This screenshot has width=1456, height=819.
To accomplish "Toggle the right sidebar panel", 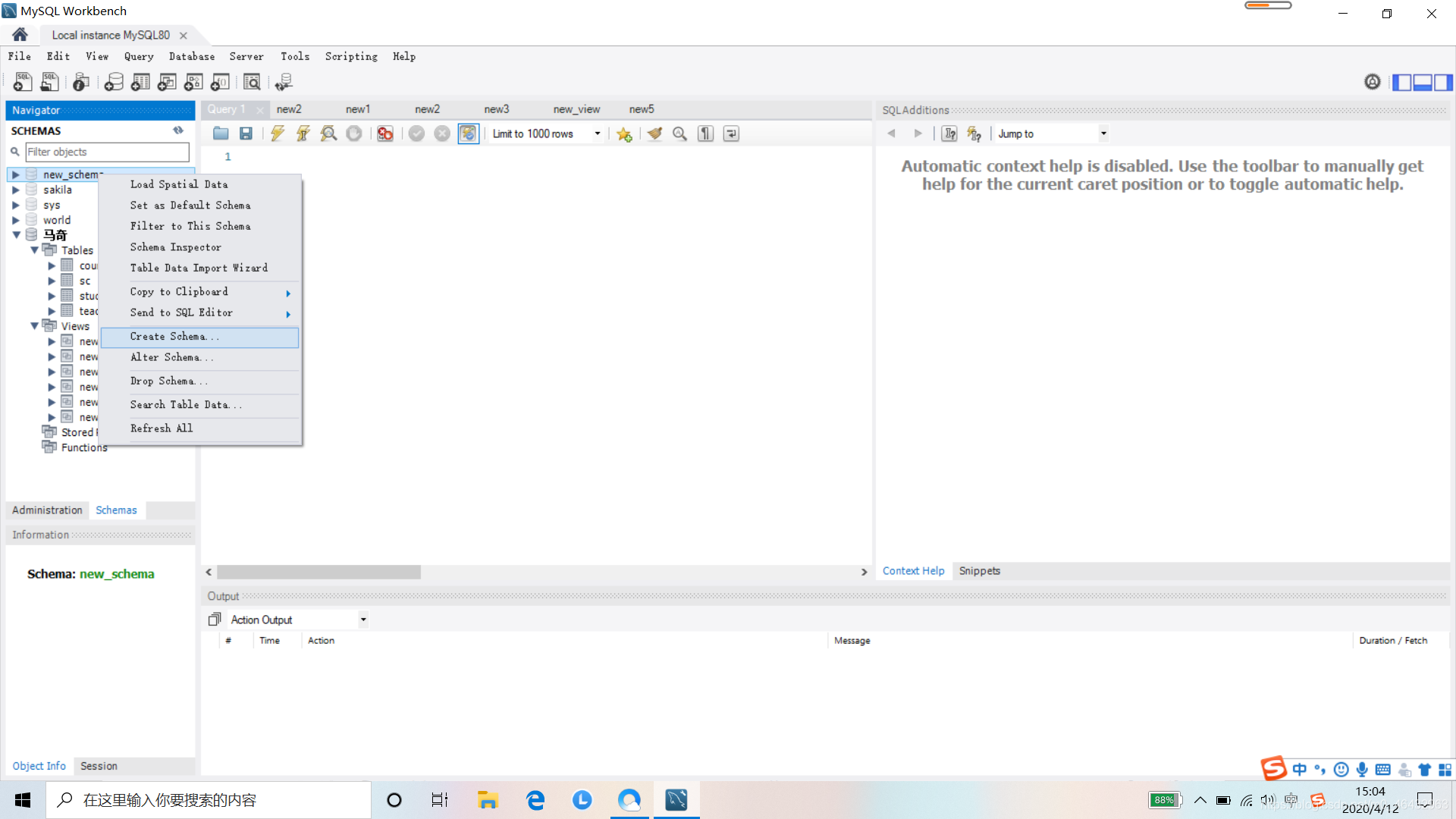I will 1443,82.
